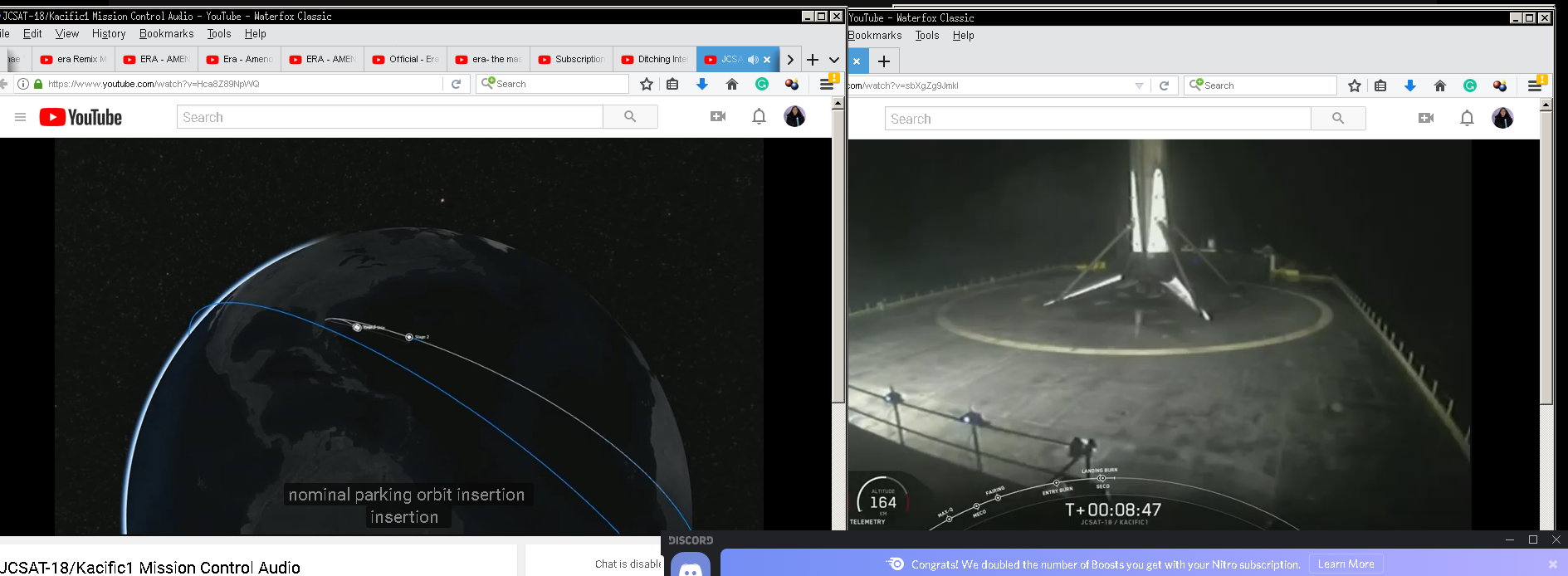Open Tools menu in left window
The width and height of the screenshot is (1568, 576).
(219, 34)
